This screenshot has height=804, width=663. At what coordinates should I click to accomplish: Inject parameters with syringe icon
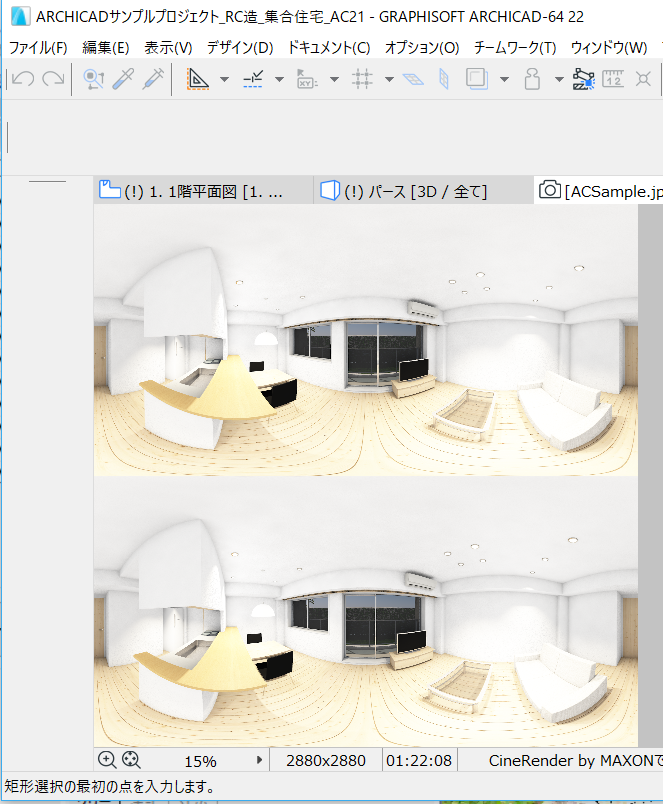click(153, 79)
